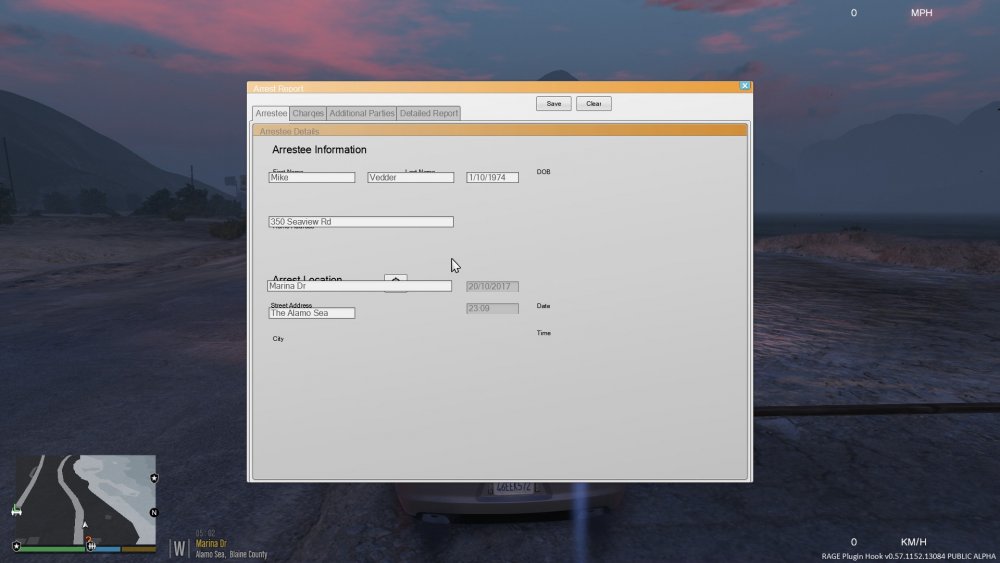Close the Arrest Report window
This screenshot has height=563, width=1000.
tap(744, 85)
